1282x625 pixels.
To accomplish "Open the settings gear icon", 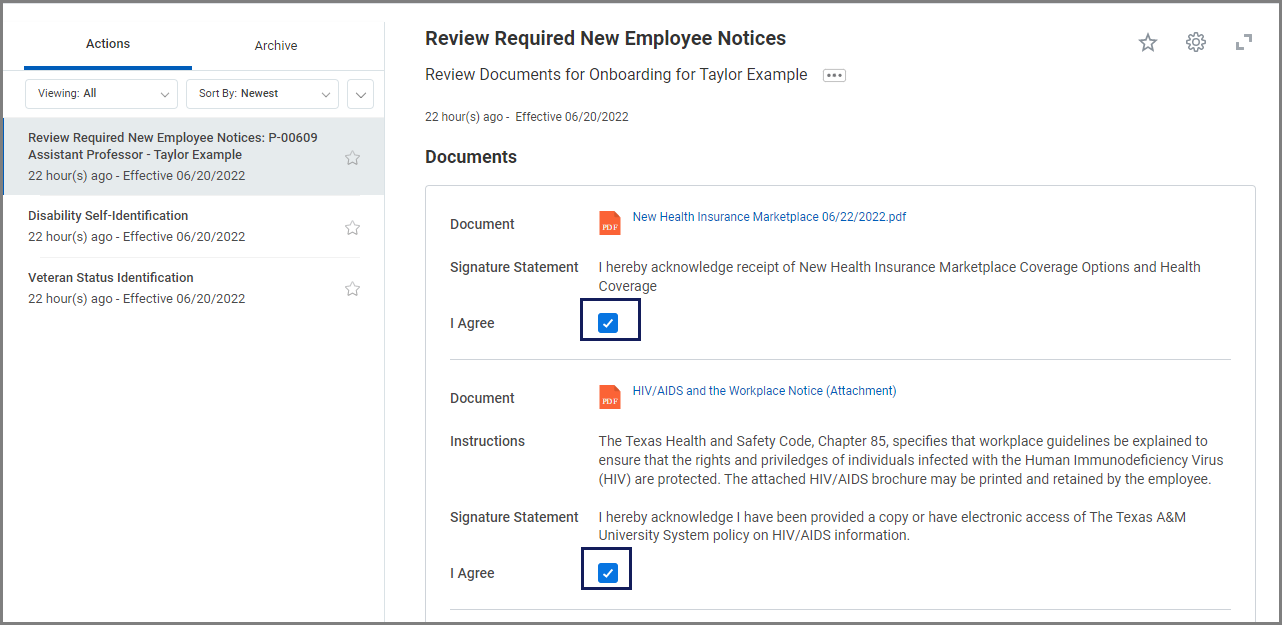I will click(1195, 42).
